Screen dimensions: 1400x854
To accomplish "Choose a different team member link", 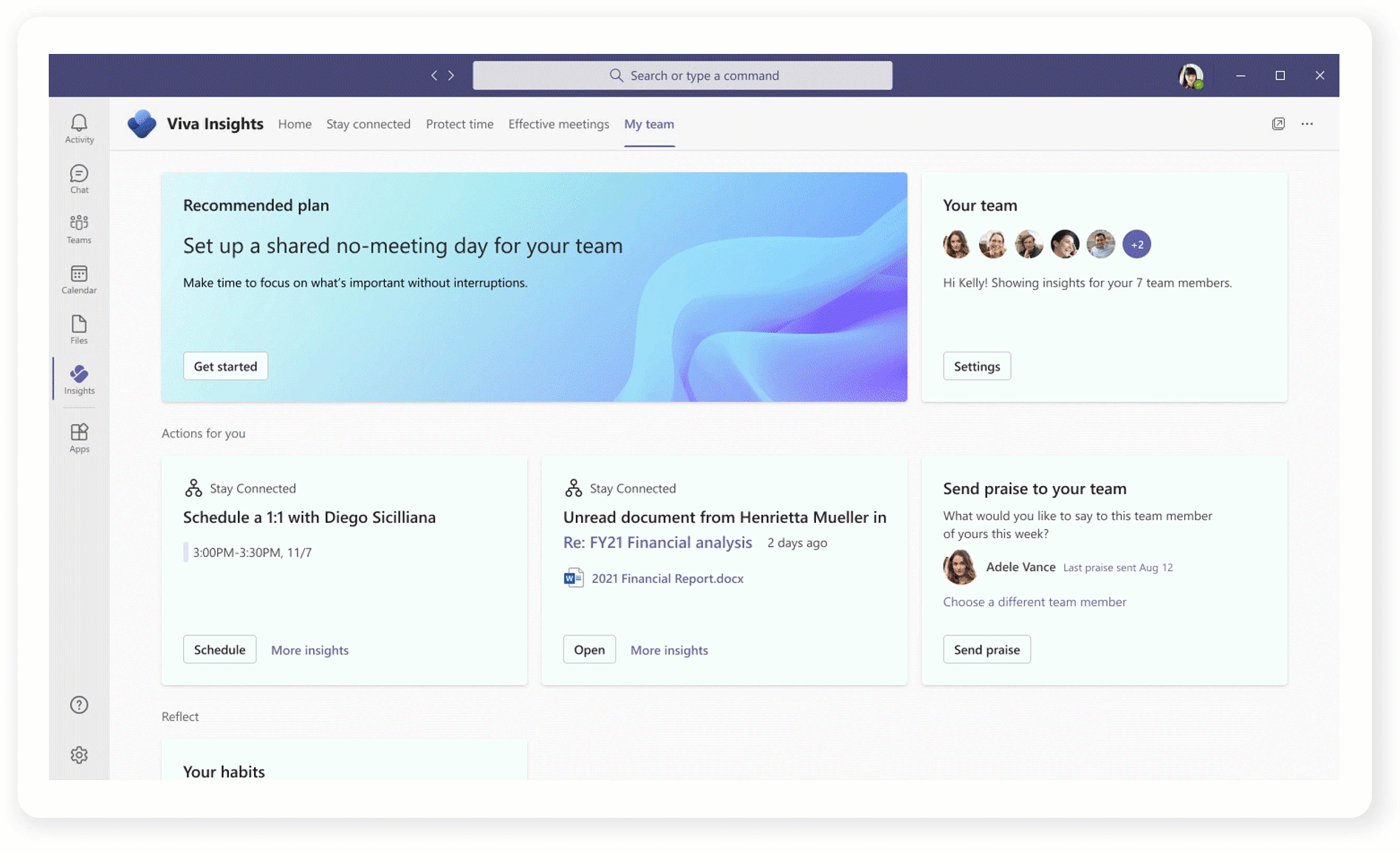I will (x=1034, y=601).
